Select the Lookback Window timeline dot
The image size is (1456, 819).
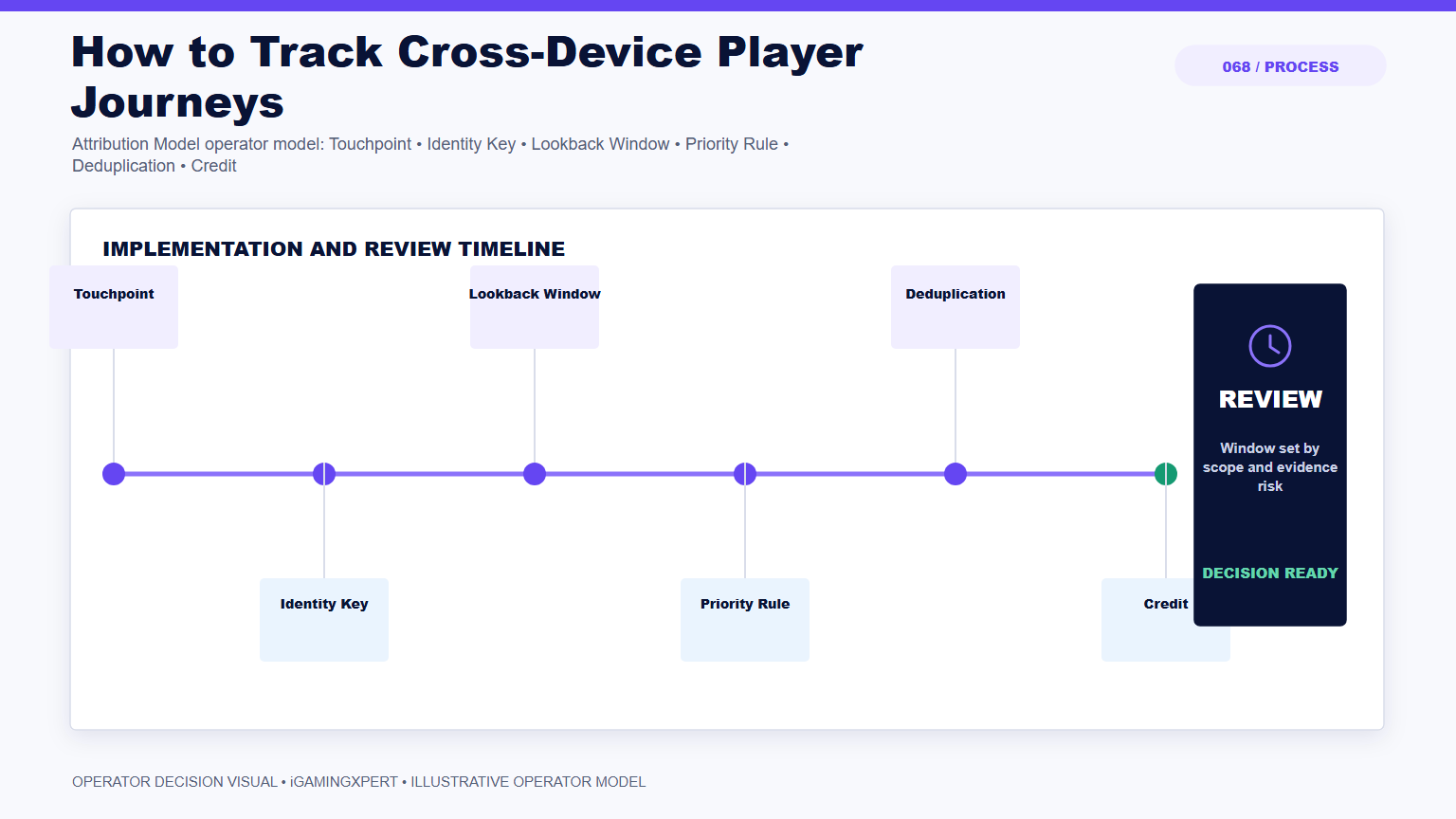pos(535,474)
